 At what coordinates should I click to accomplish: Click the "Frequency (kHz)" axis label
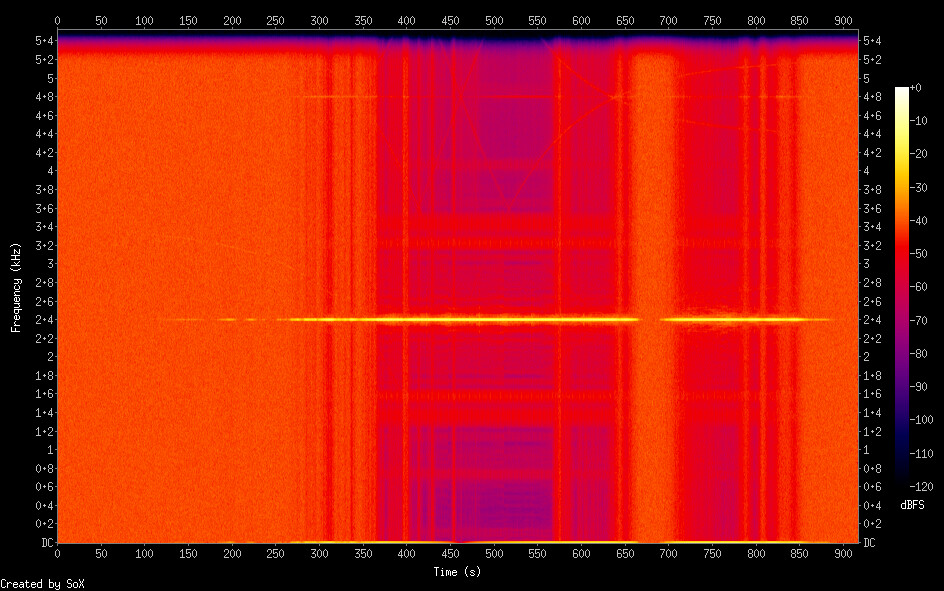[16, 287]
